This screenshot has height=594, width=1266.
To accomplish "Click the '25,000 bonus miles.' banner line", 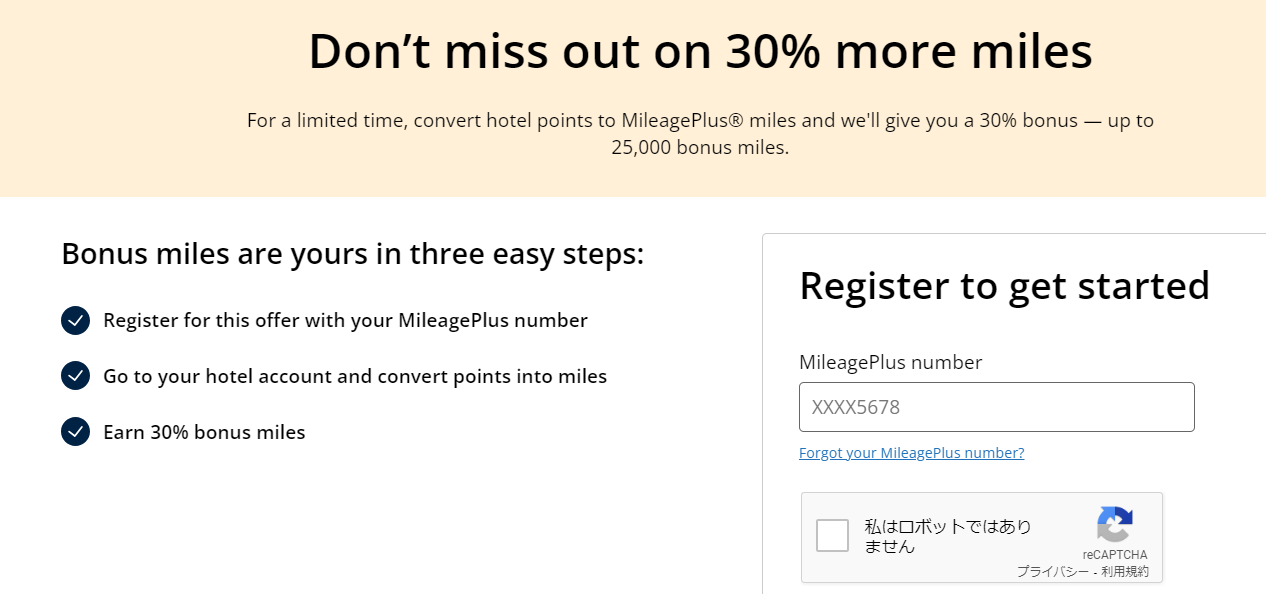I will pyautogui.click(x=700, y=148).
